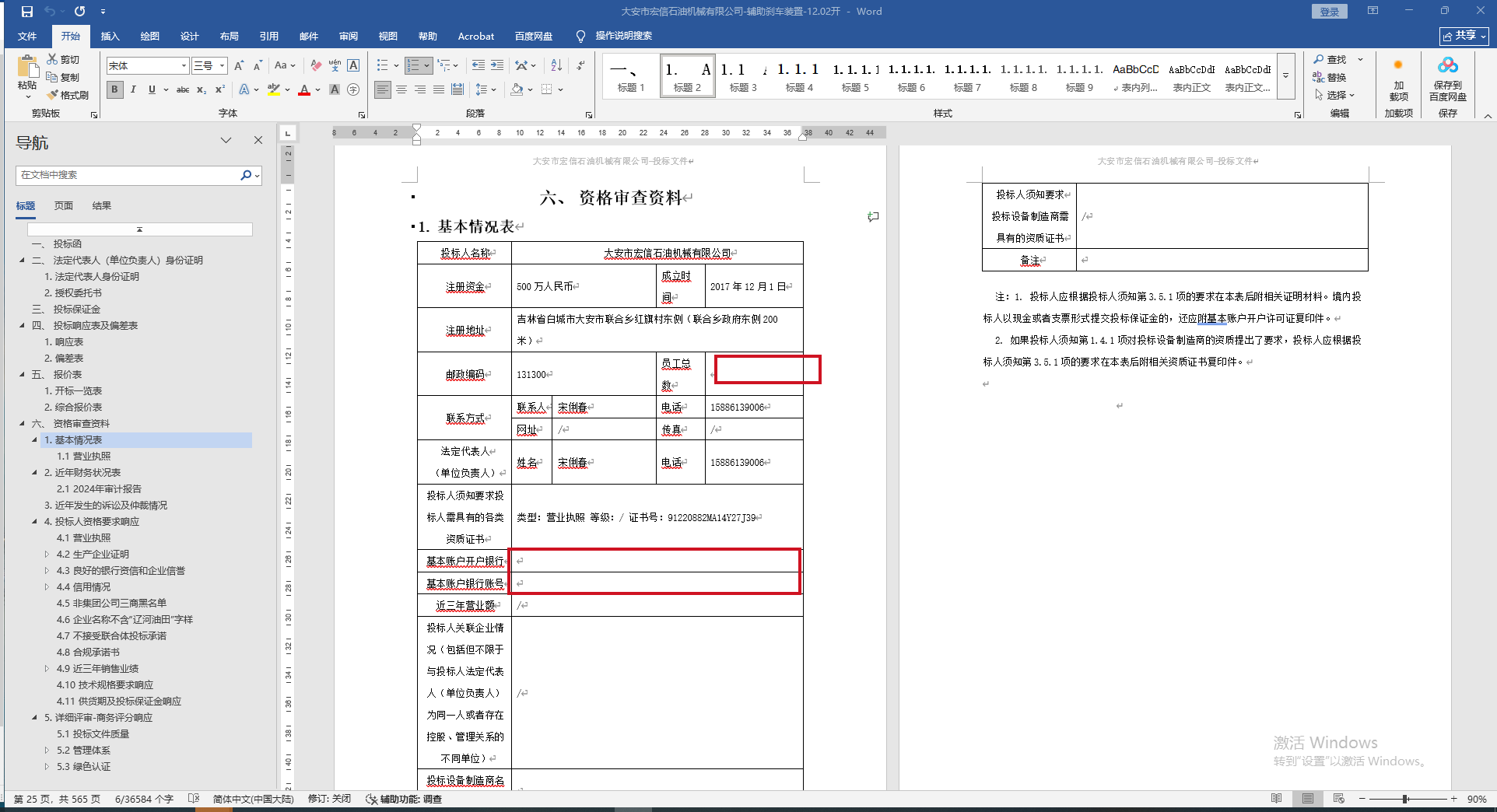Image resolution: width=1497 pixels, height=812 pixels.
Task: Open the navigation pane task options arrow
Action: (226, 140)
